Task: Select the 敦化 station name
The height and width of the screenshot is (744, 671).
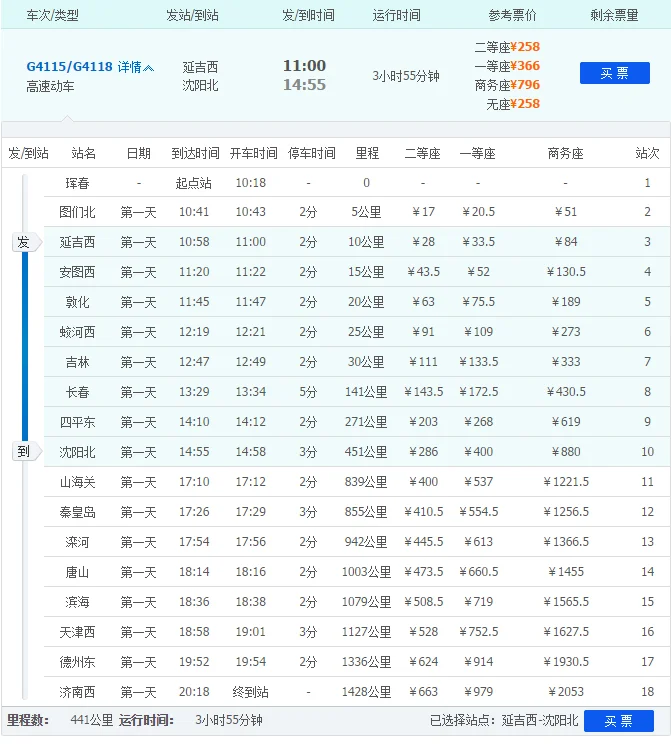Action: tap(77, 302)
